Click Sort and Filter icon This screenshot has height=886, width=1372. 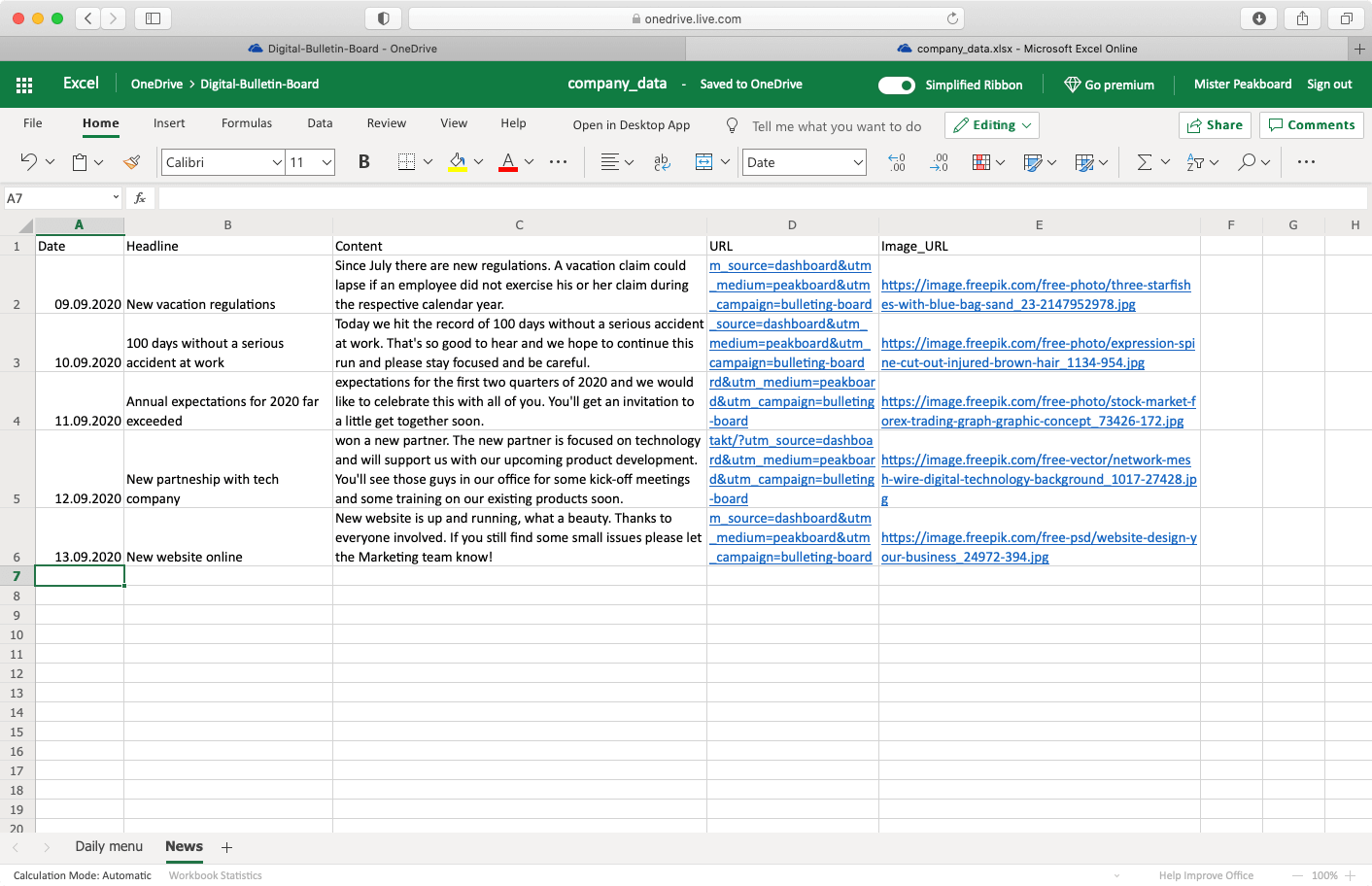pyautogui.click(x=1195, y=162)
